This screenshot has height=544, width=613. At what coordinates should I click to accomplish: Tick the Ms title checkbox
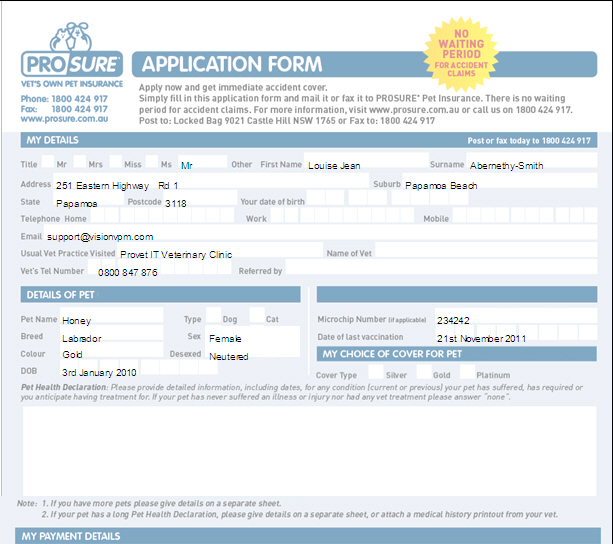click(x=152, y=161)
